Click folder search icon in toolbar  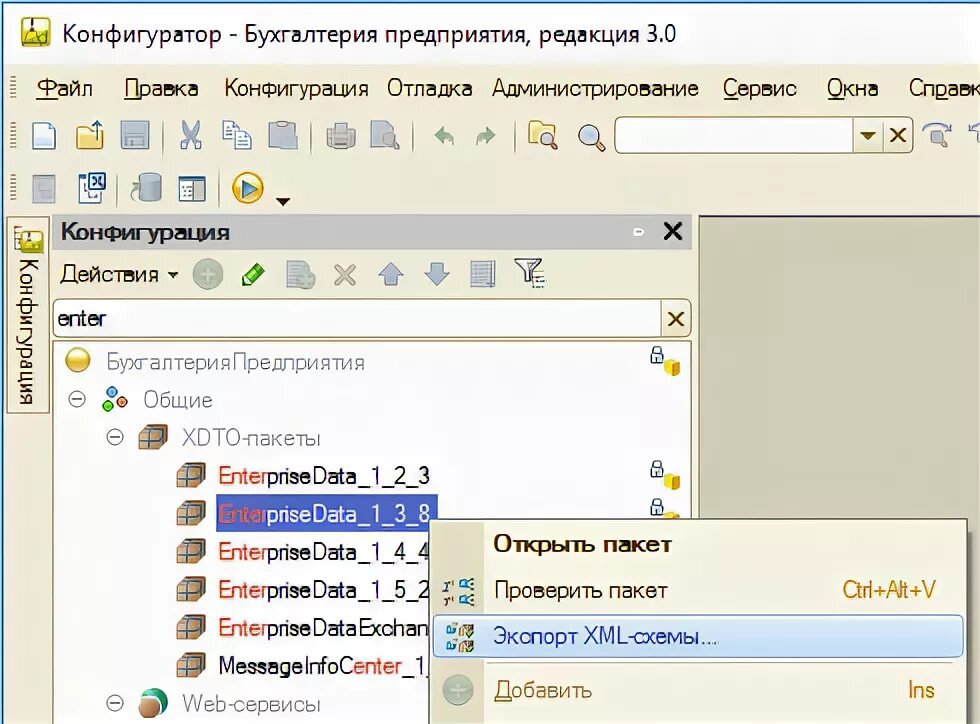click(x=542, y=136)
